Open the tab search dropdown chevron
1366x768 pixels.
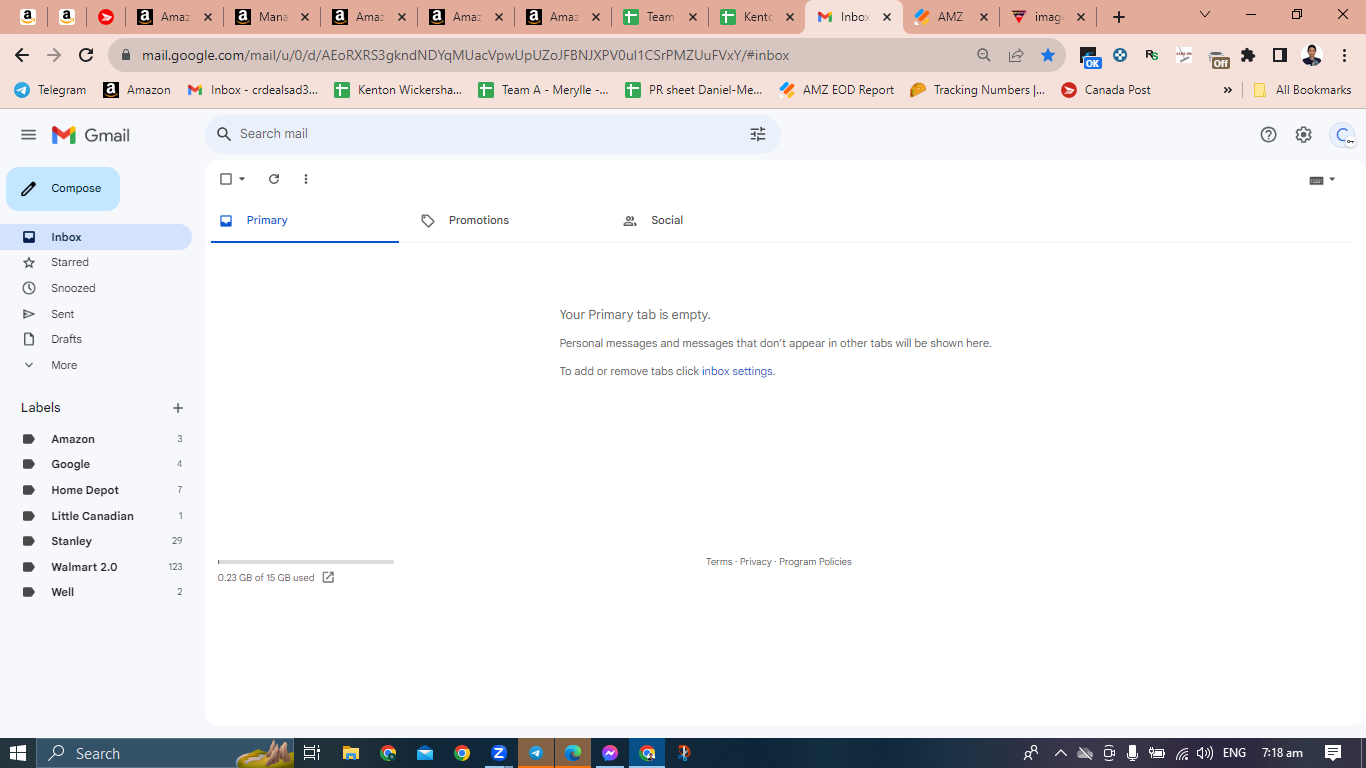tap(1205, 15)
